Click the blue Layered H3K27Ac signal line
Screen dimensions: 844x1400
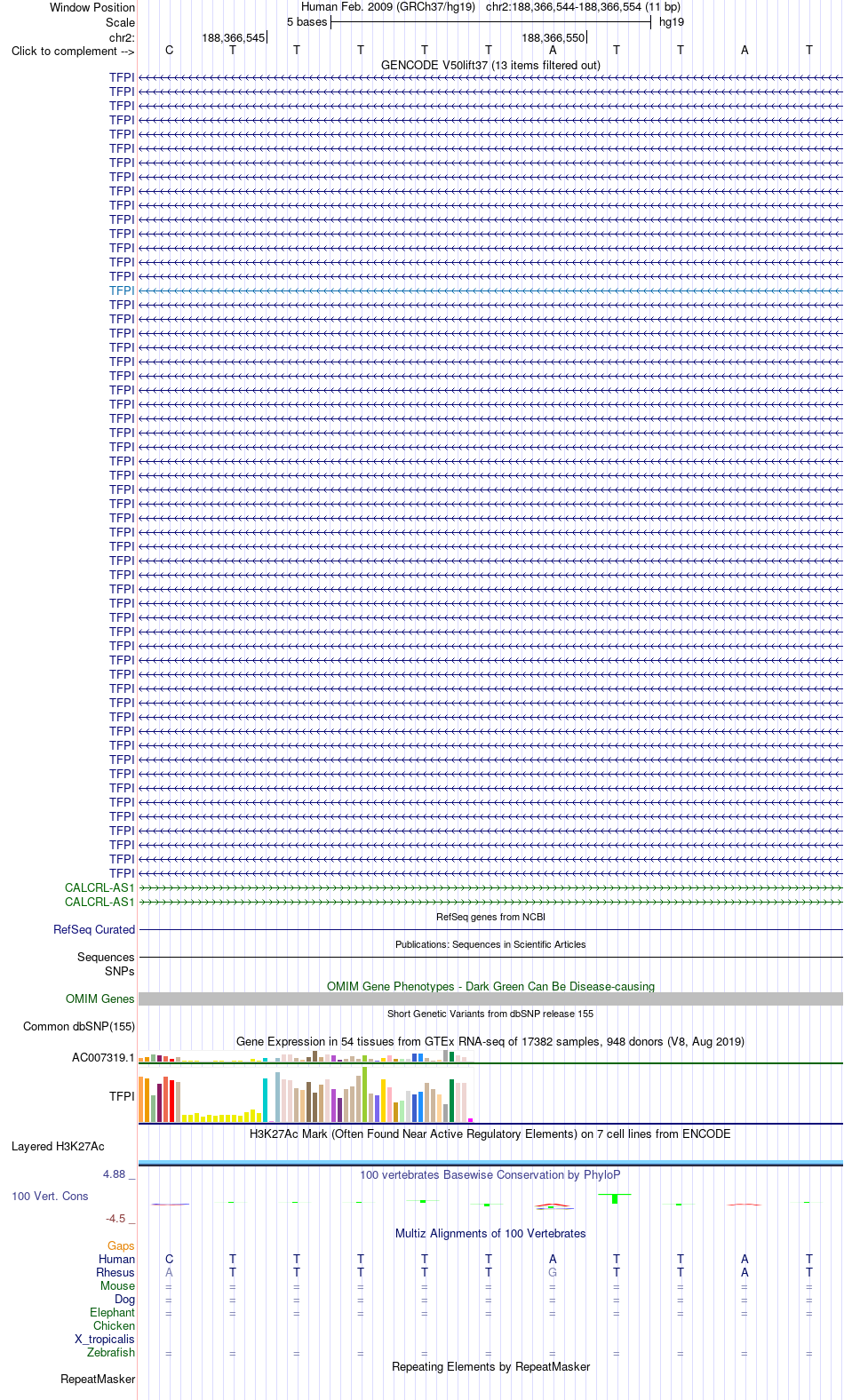tap(490, 1162)
